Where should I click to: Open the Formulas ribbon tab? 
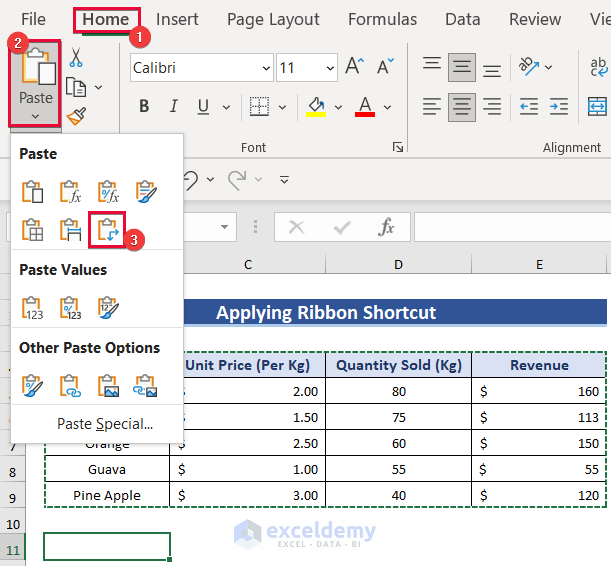[x=382, y=19]
